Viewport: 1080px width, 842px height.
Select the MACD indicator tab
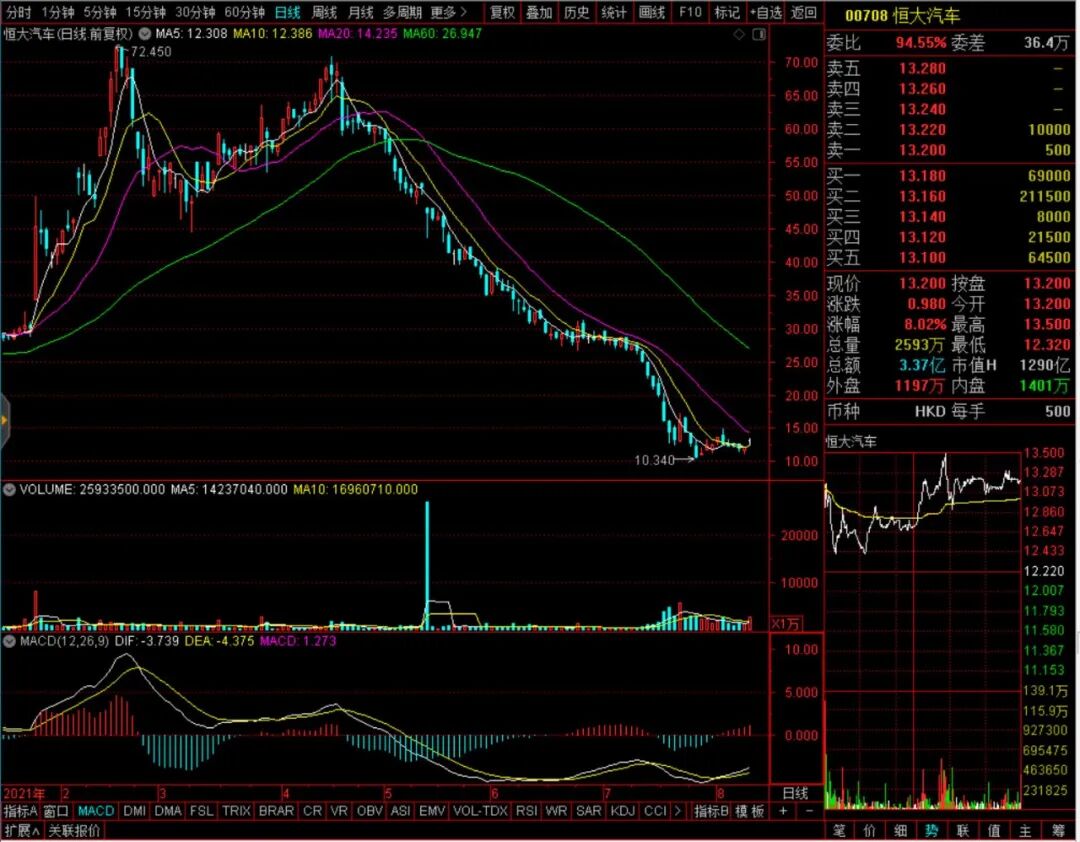click(96, 811)
